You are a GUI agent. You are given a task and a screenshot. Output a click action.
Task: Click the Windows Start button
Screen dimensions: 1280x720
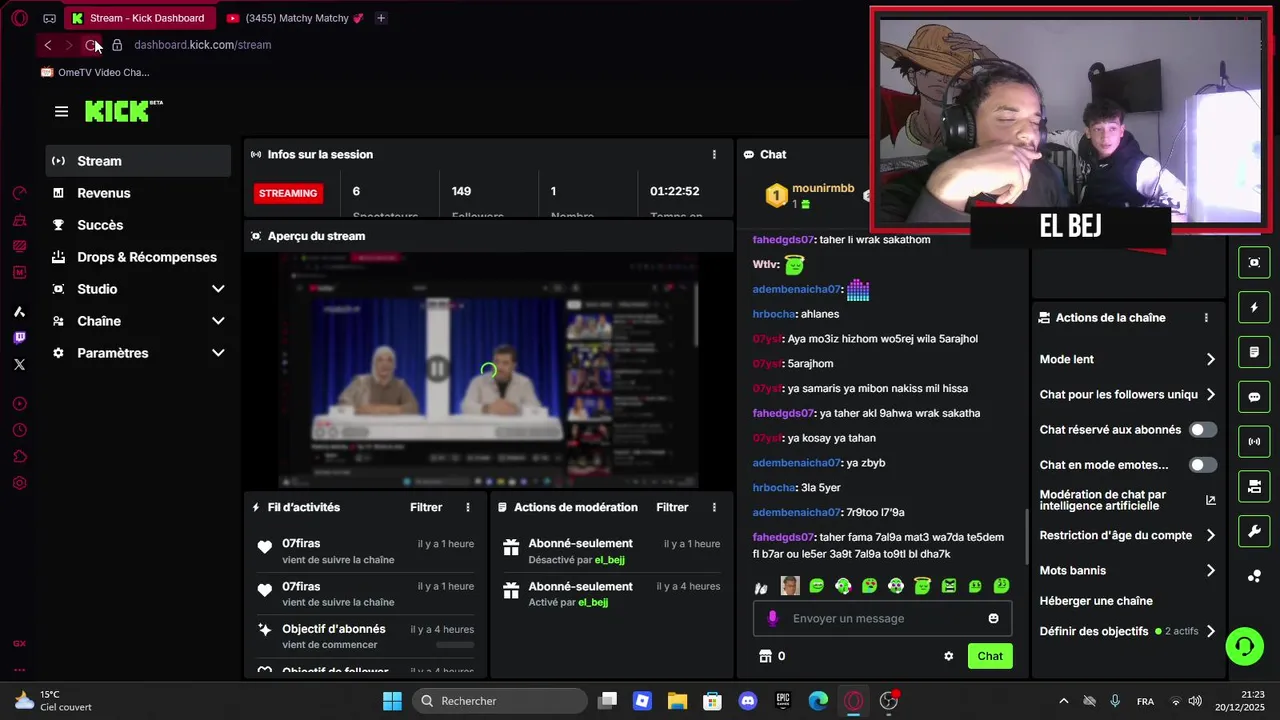pos(392,702)
